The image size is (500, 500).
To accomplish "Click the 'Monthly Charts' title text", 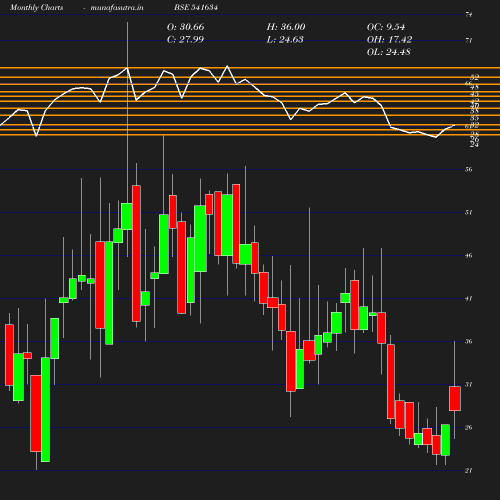I will click(36, 7).
